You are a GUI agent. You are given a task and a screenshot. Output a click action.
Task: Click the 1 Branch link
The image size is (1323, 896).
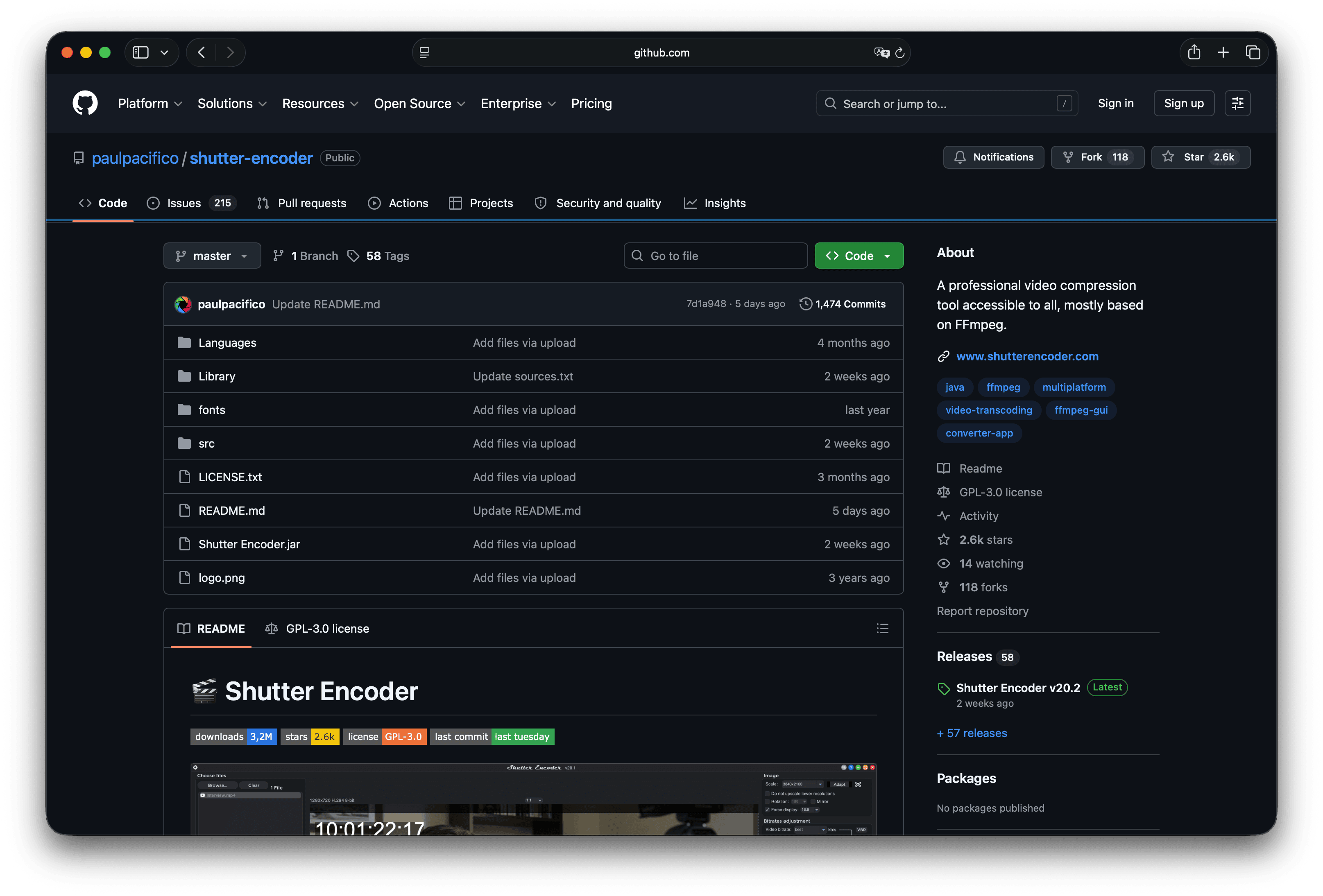pyautogui.click(x=305, y=256)
